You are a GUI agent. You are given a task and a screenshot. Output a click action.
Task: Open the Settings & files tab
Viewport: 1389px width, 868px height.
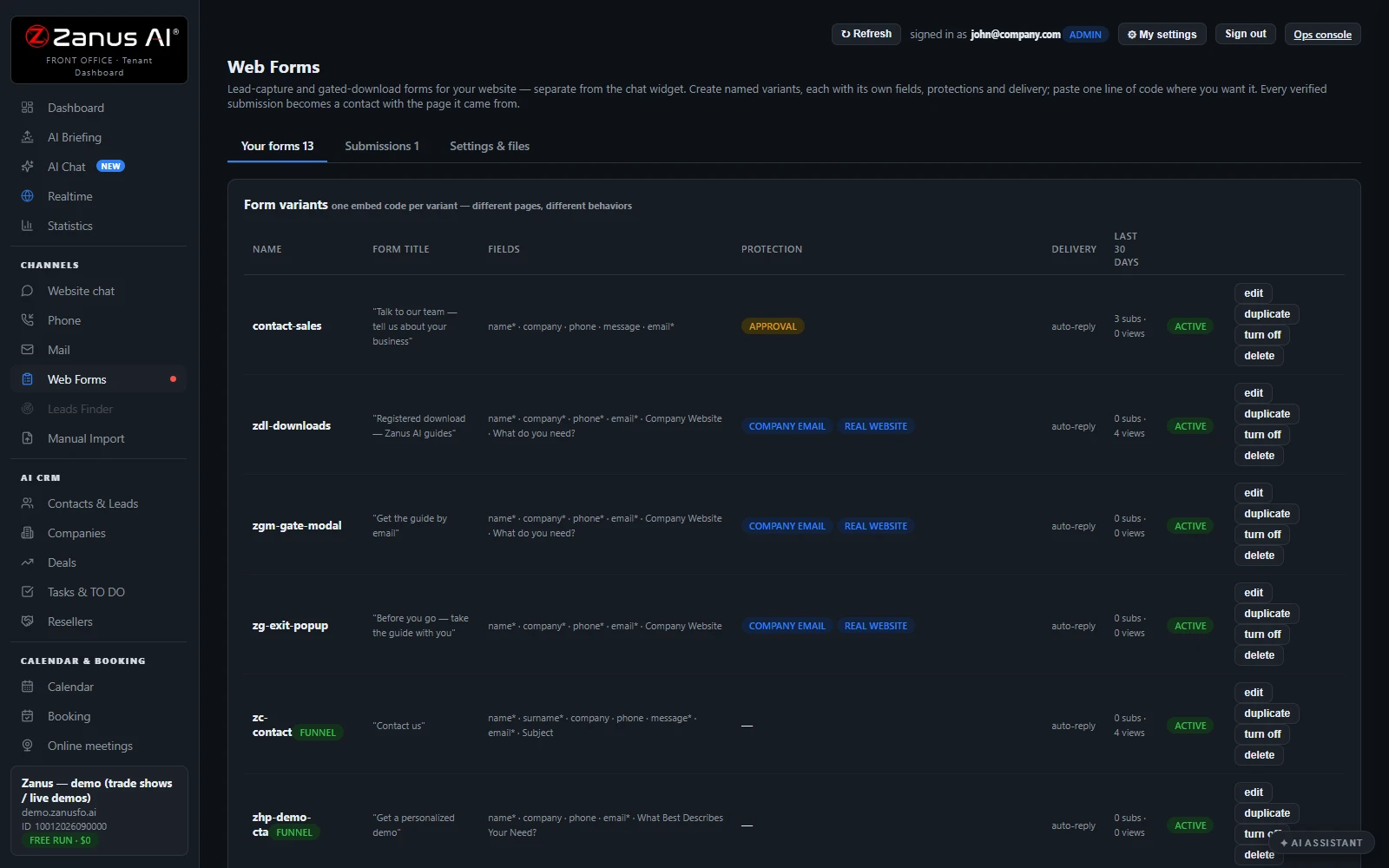[x=490, y=146]
